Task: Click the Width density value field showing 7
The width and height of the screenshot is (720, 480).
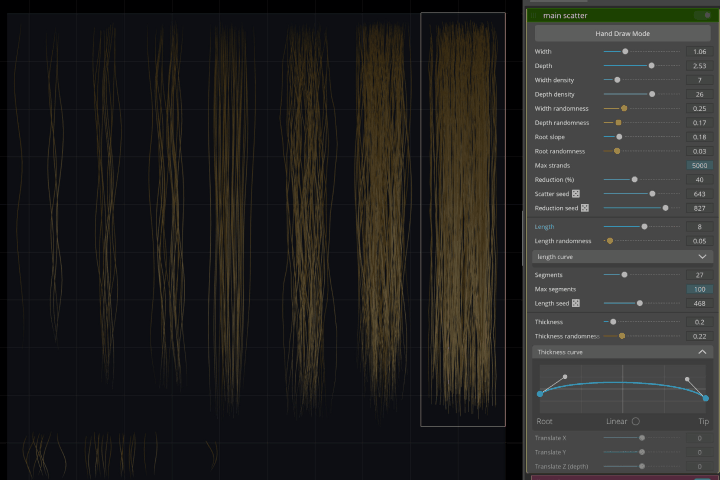Action: (x=699, y=80)
